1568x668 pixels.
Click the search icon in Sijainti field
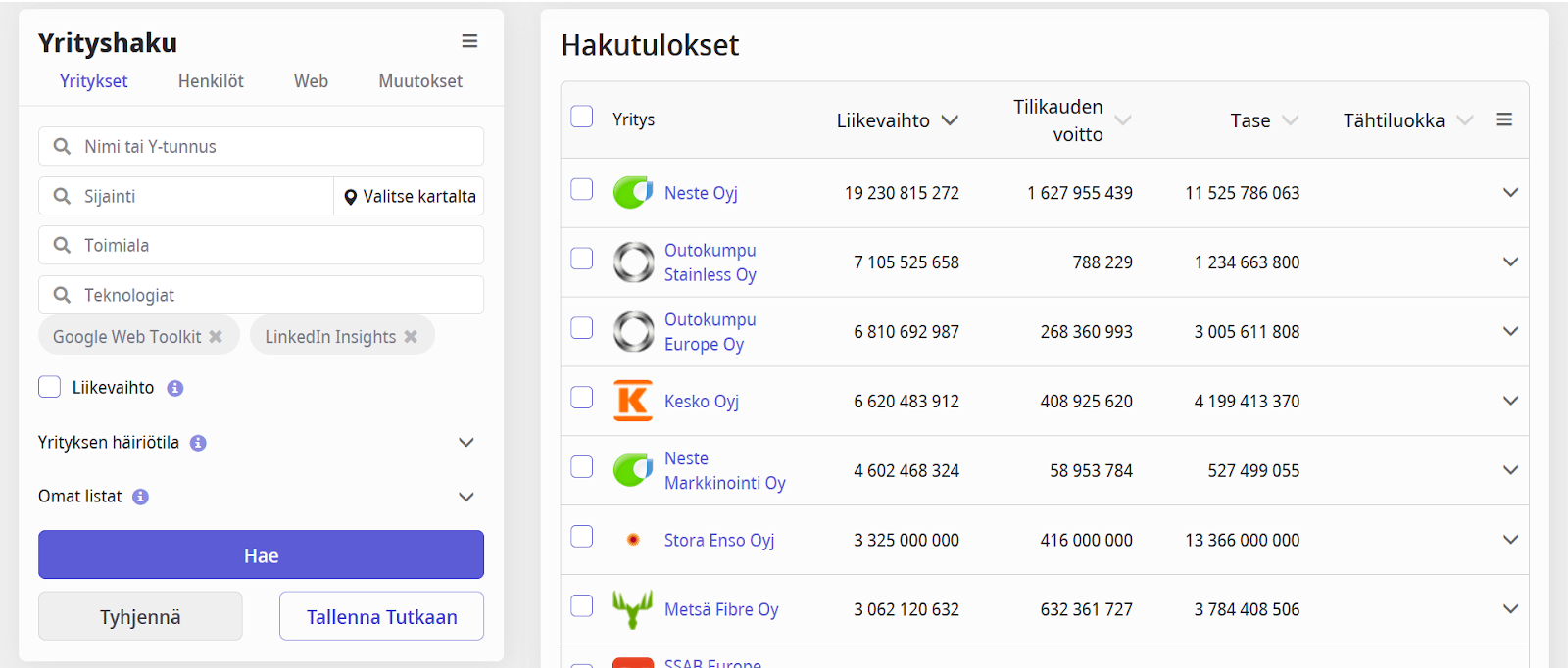[x=62, y=196]
